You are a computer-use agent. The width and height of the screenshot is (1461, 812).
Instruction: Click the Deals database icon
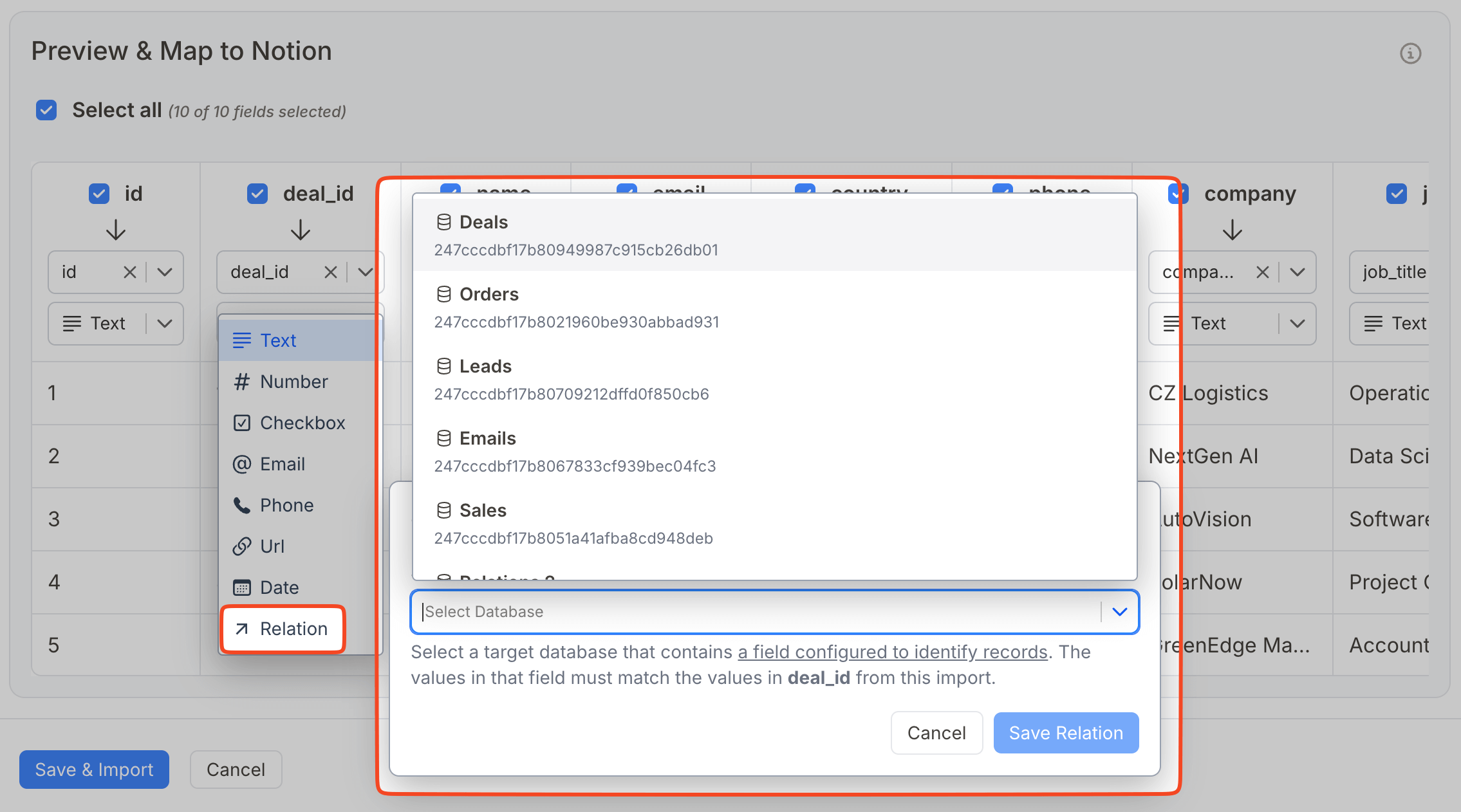(443, 222)
